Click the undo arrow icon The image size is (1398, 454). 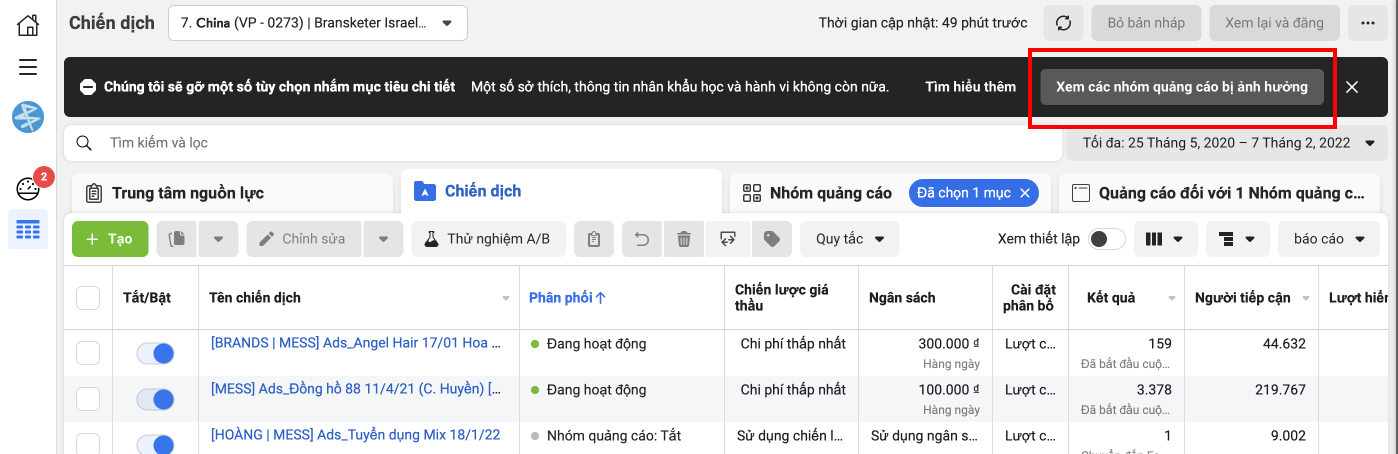642,239
